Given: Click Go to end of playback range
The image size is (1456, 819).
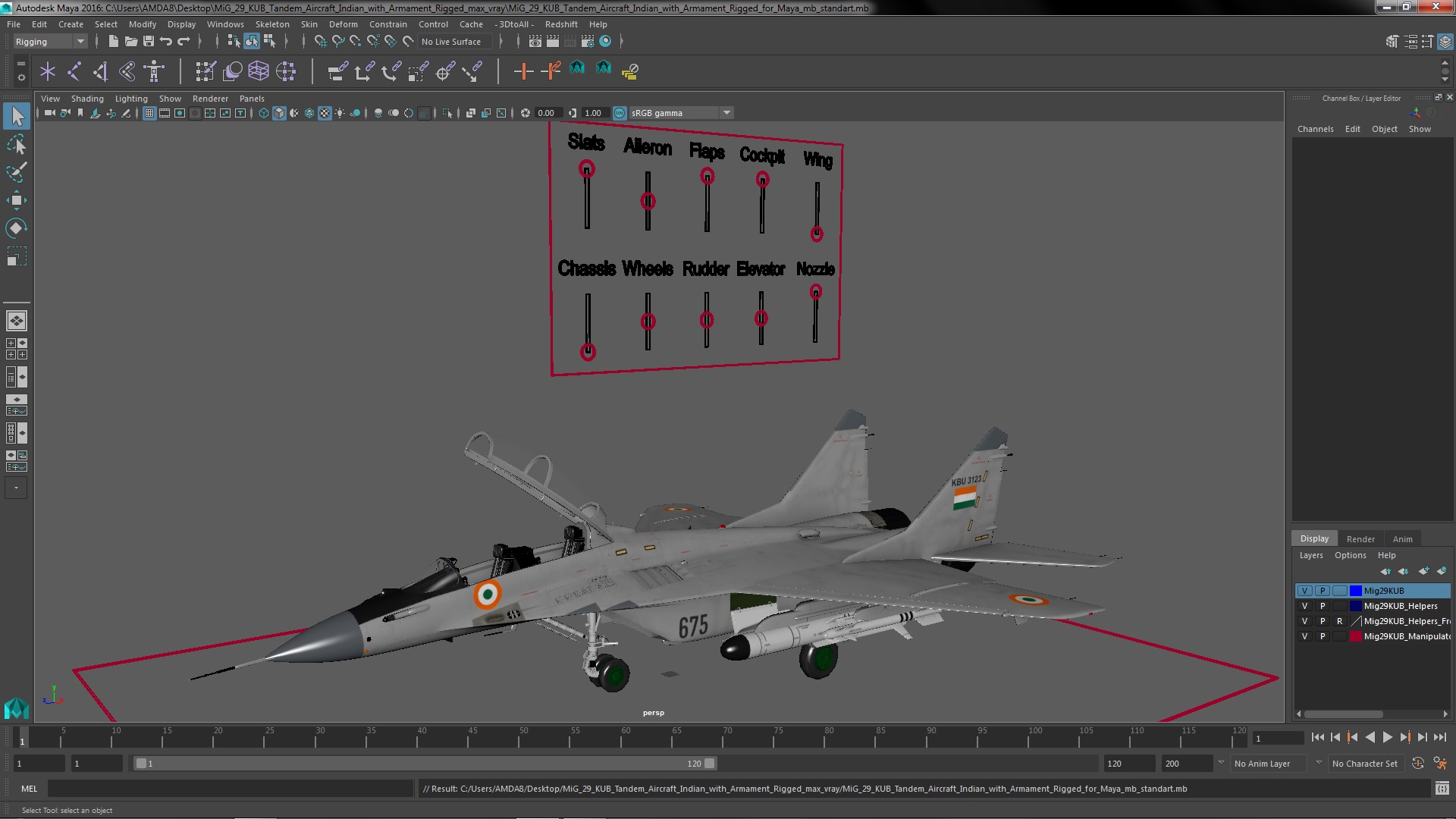Looking at the screenshot, I should [1439, 737].
